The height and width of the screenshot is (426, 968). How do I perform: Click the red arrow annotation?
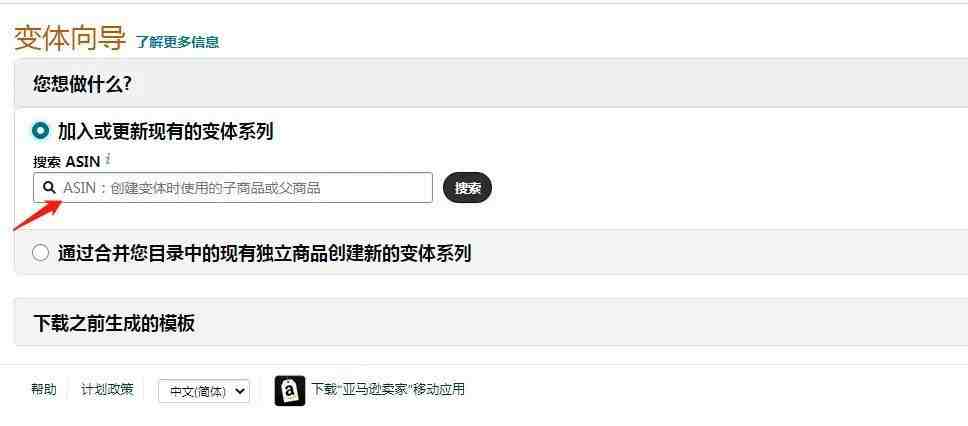tap(38, 215)
